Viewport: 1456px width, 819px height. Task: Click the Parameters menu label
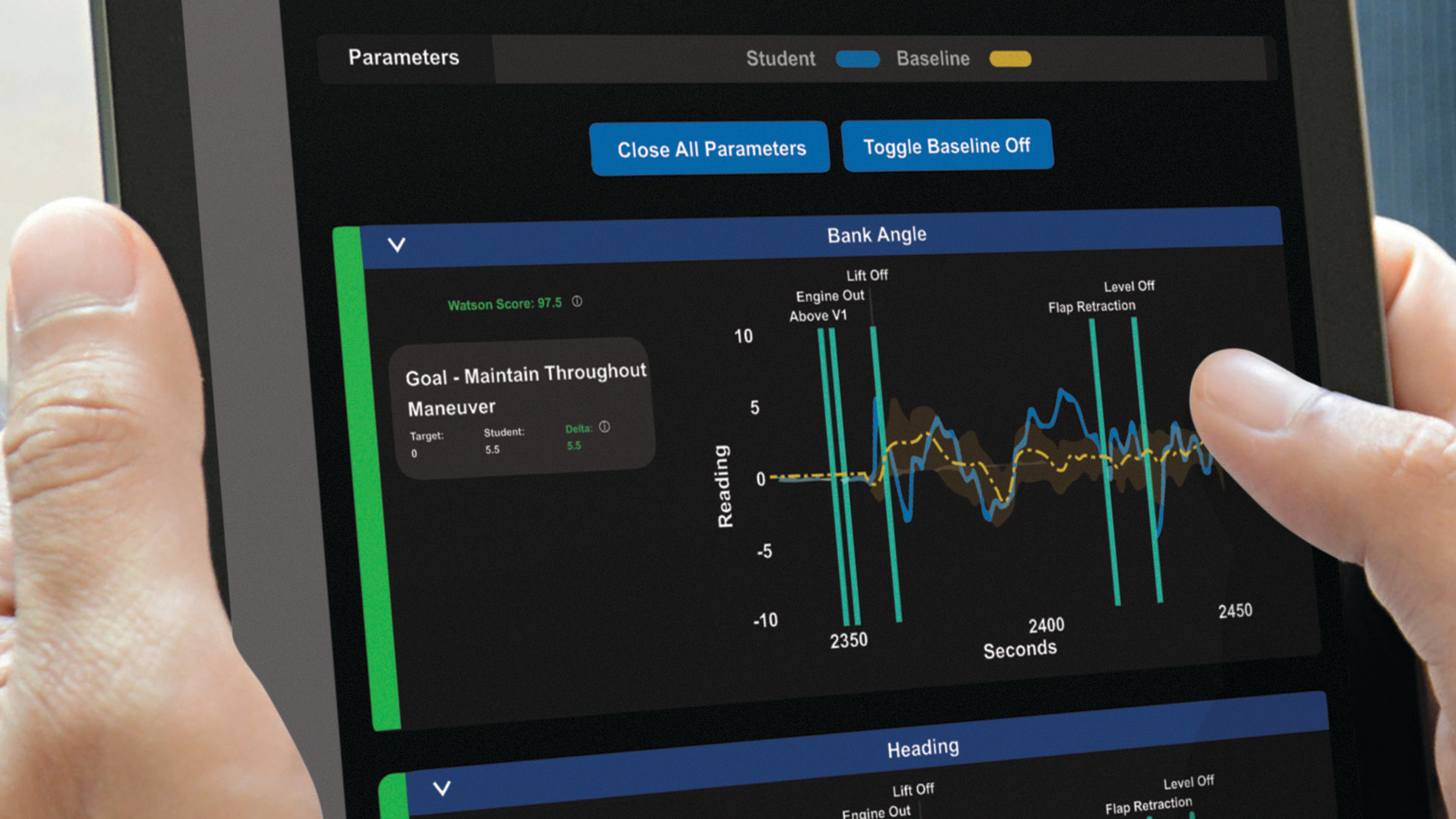click(x=404, y=57)
